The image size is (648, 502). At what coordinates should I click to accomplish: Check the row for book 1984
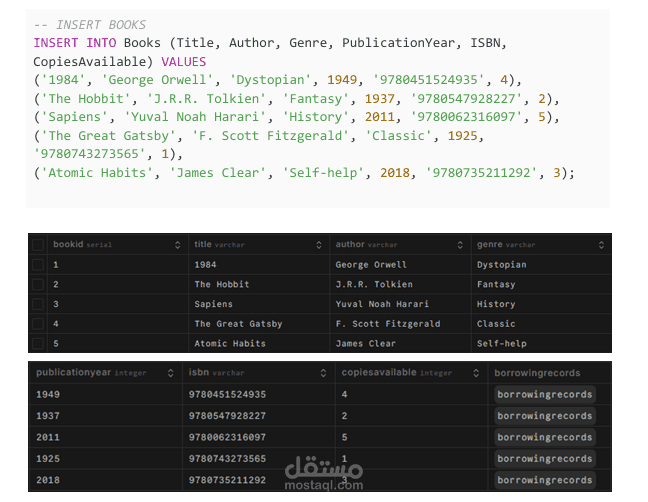pos(38,264)
